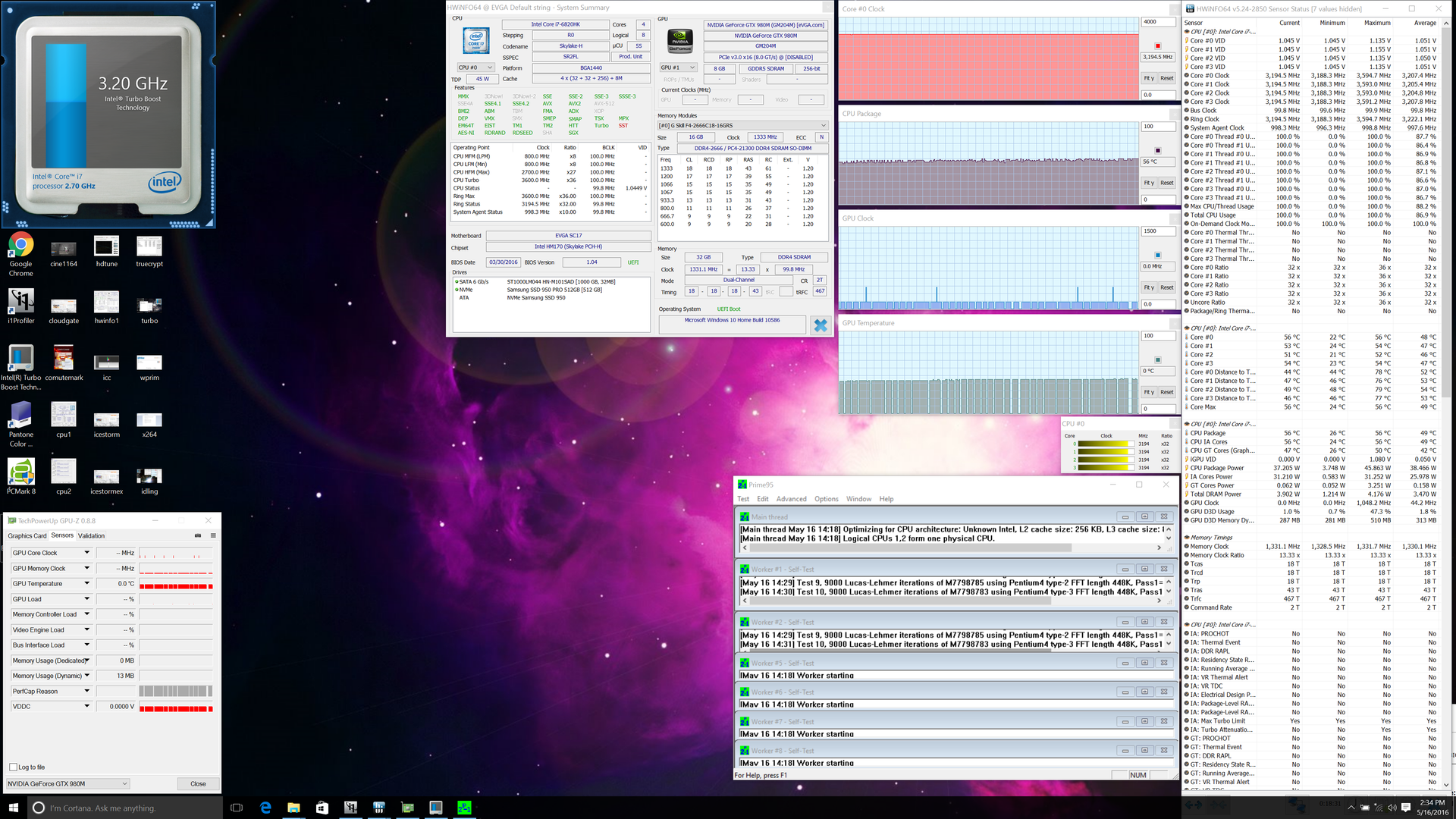Screen dimensions: 1456x819
Task: Click purple color swatch in CPU Package graph
Action: [x=1157, y=150]
